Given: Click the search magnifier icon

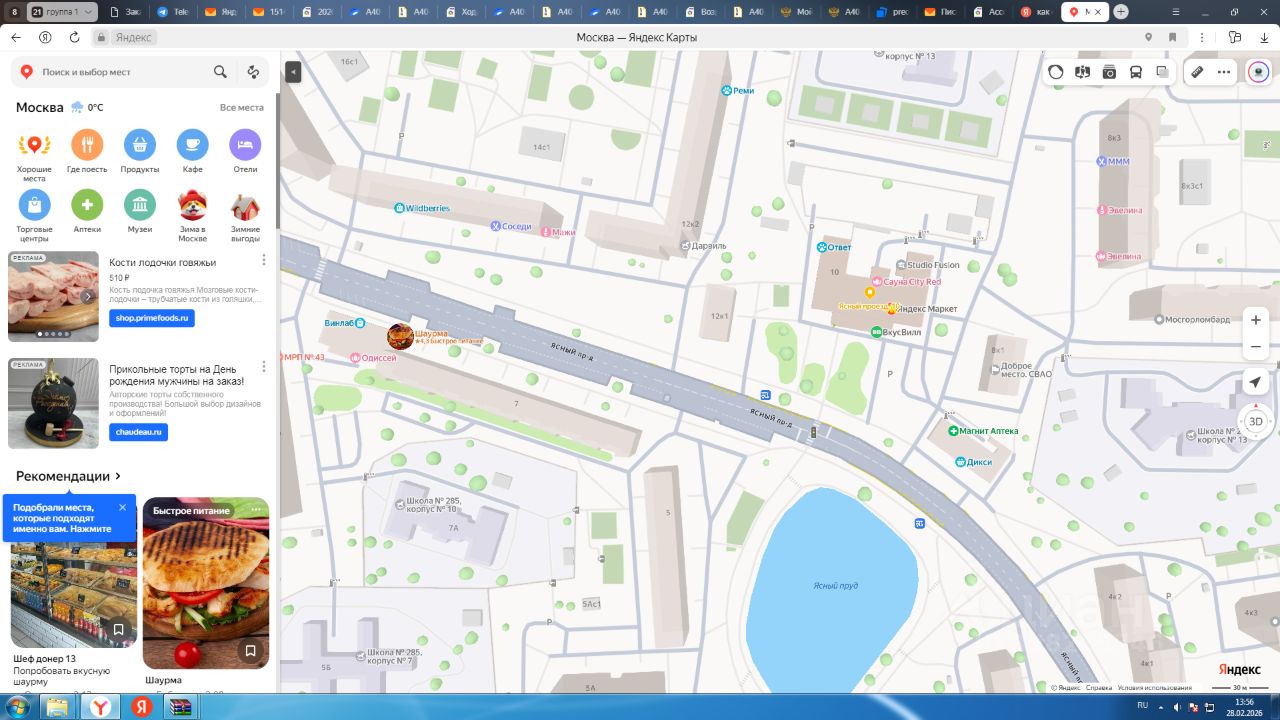Looking at the screenshot, I should coord(220,72).
